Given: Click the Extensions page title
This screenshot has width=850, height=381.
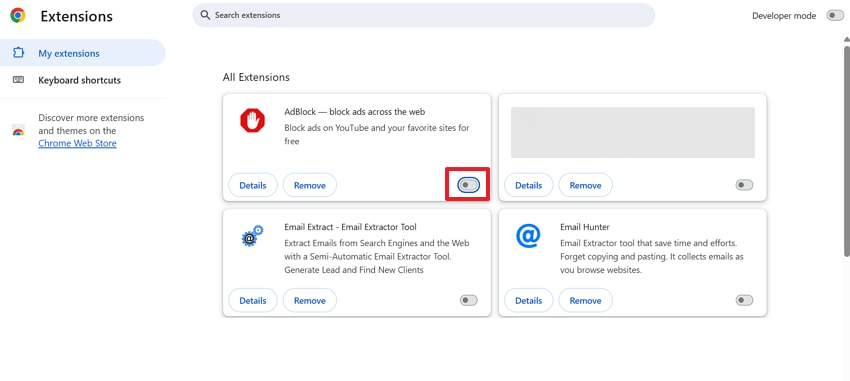Looking at the screenshot, I should point(76,16).
